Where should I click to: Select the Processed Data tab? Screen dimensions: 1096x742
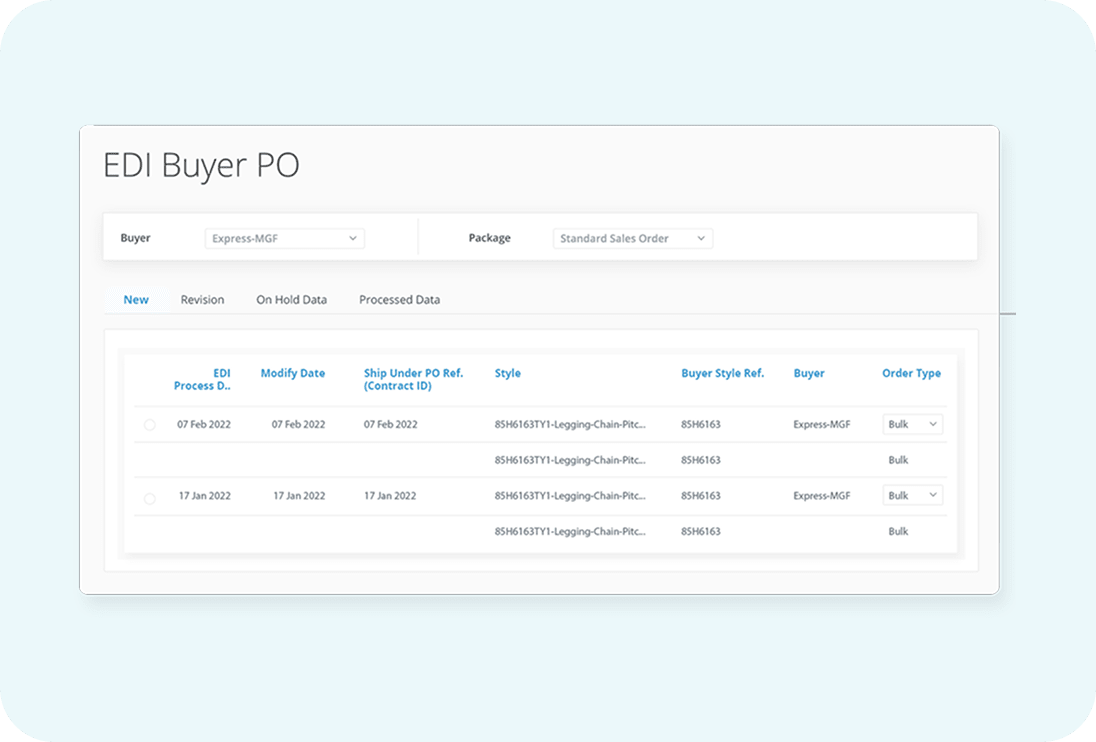coord(399,300)
